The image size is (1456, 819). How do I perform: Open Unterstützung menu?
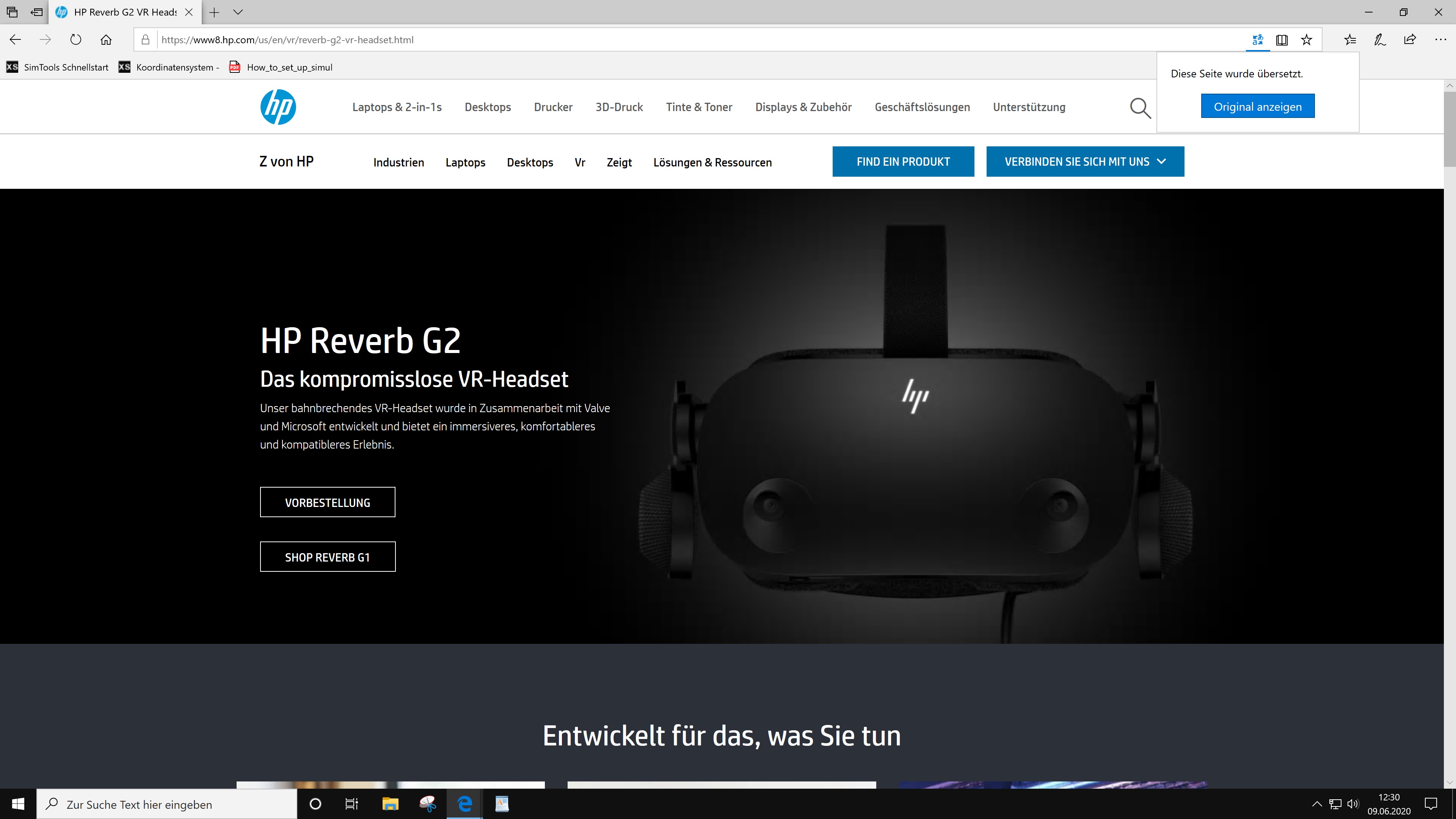[x=1029, y=107]
